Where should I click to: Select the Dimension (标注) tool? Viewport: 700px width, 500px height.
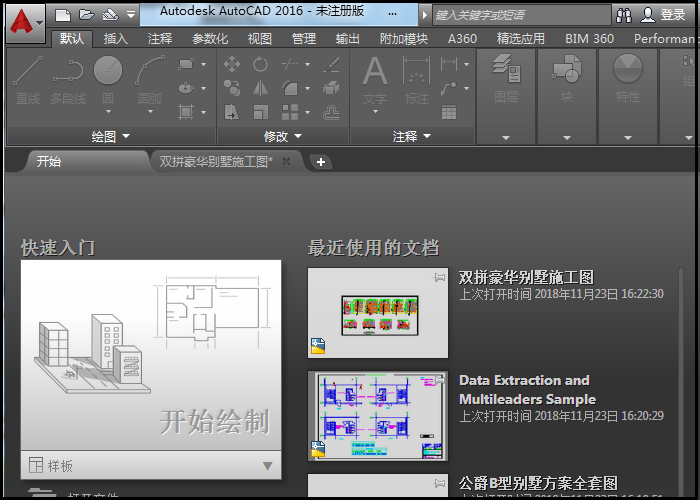415,72
